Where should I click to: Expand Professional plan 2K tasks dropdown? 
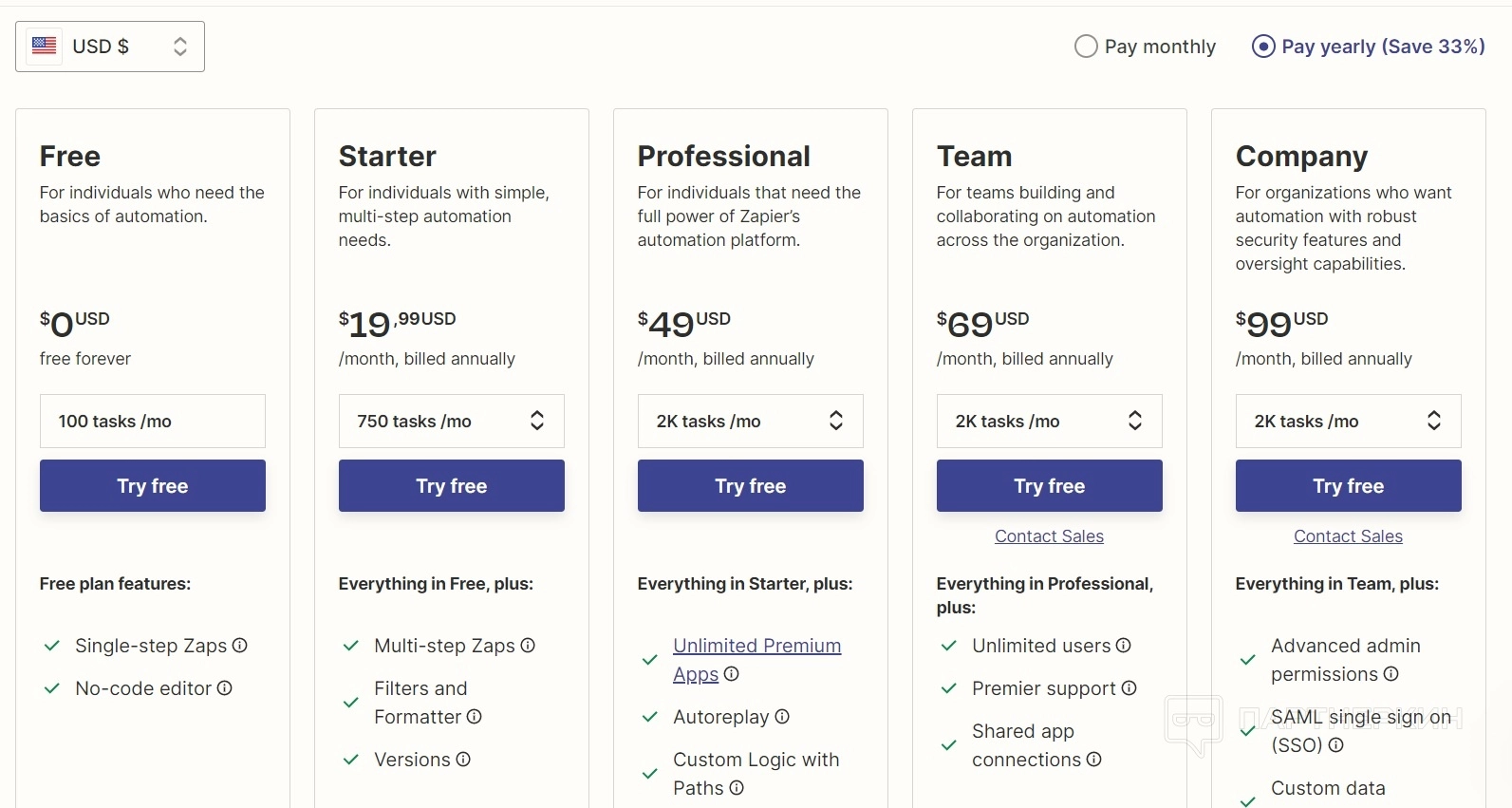pos(750,421)
